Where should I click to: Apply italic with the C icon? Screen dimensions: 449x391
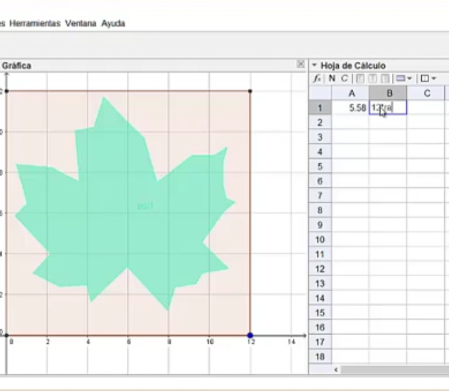click(x=344, y=79)
